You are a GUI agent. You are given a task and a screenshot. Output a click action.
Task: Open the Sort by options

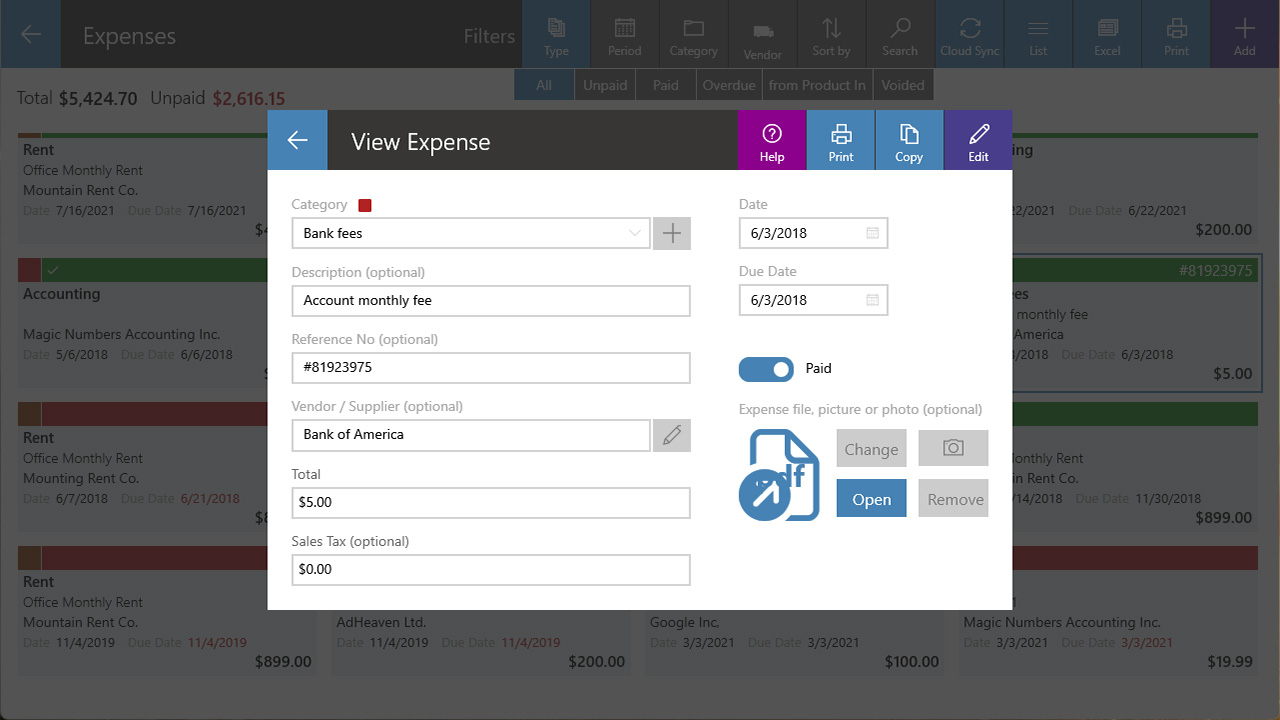pyautogui.click(x=831, y=34)
